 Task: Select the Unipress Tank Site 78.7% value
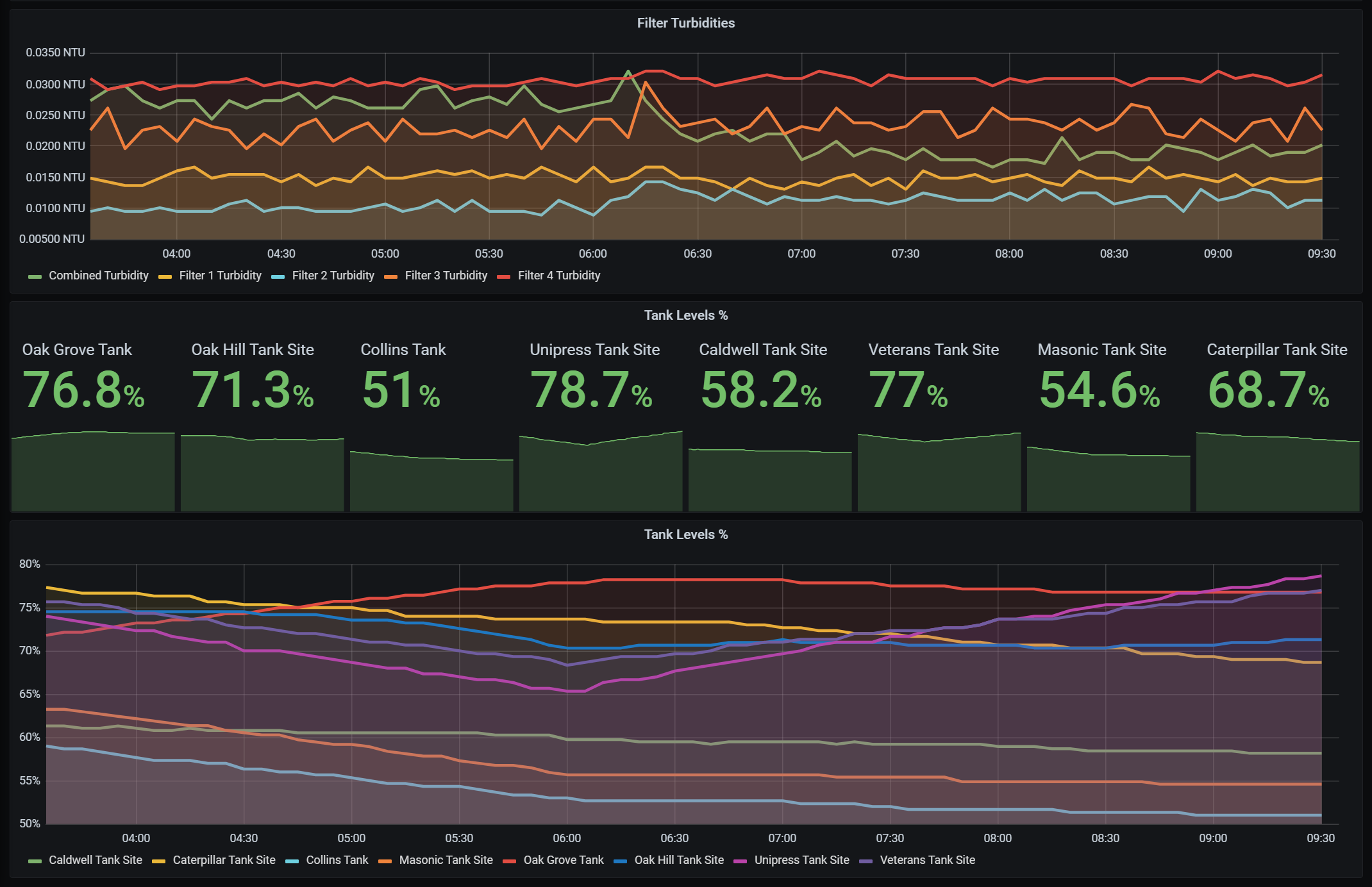point(591,390)
